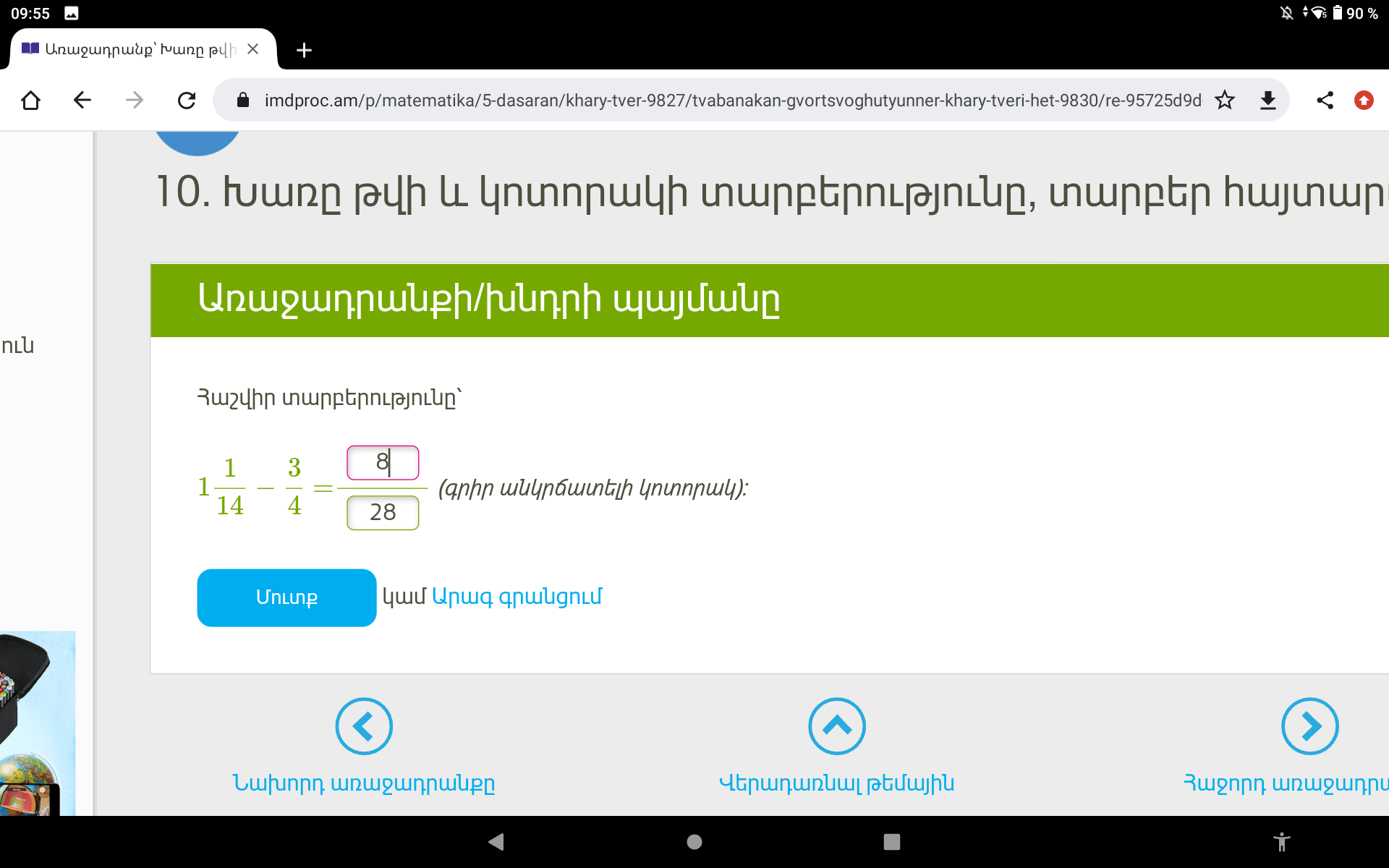Go to next task circle arrow
Image resolution: width=1389 pixels, height=868 pixels.
click(1309, 726)
